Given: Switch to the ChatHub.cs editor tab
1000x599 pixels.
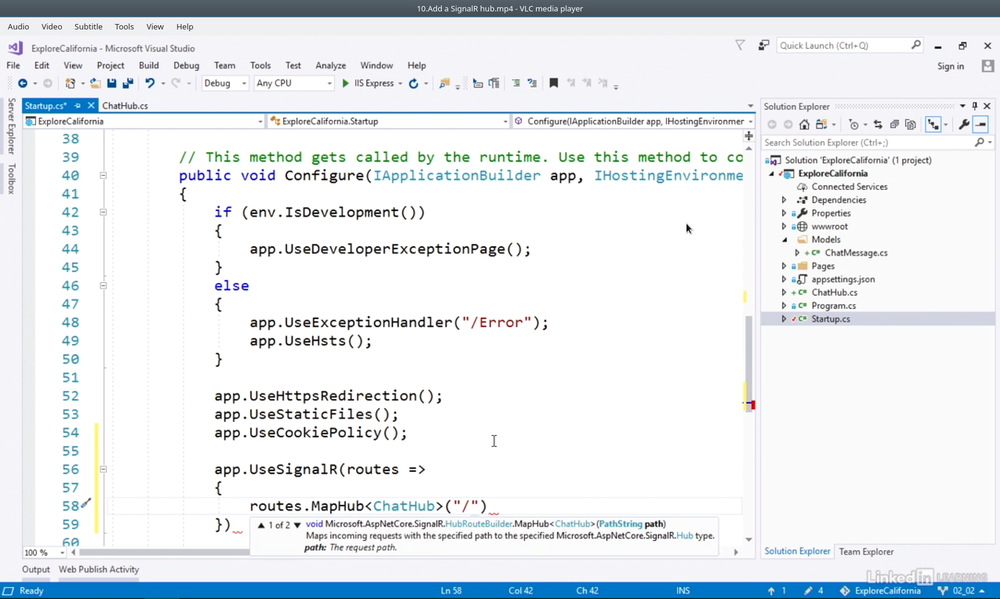Looking at the screenshot, I should click(125, 106).
